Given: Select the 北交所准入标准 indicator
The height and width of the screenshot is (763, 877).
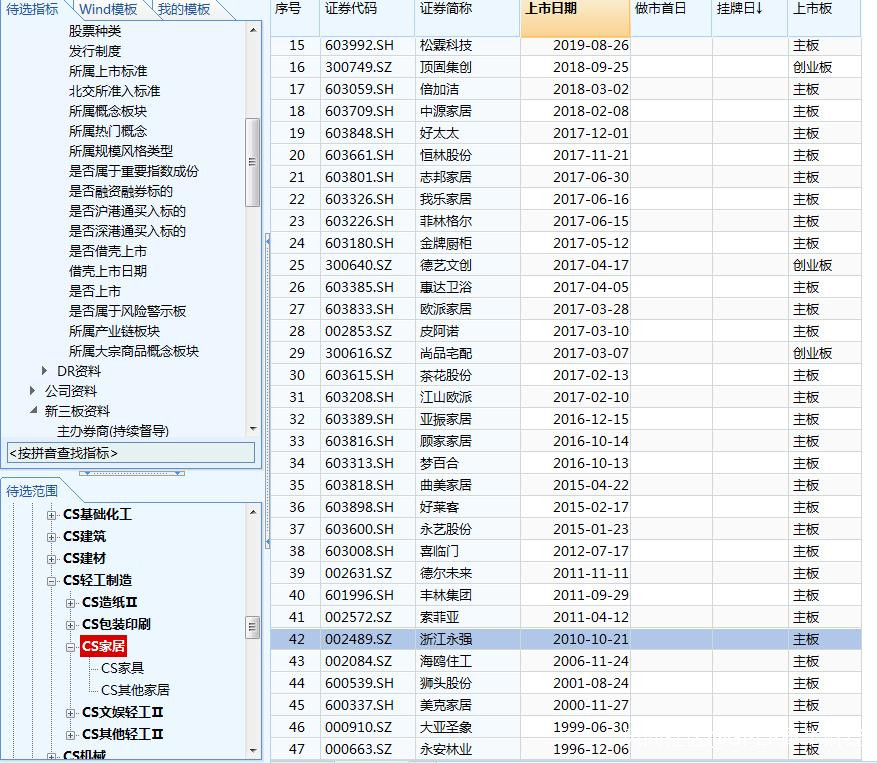Looking at the screenshot, I should click(x=115, y=91).
